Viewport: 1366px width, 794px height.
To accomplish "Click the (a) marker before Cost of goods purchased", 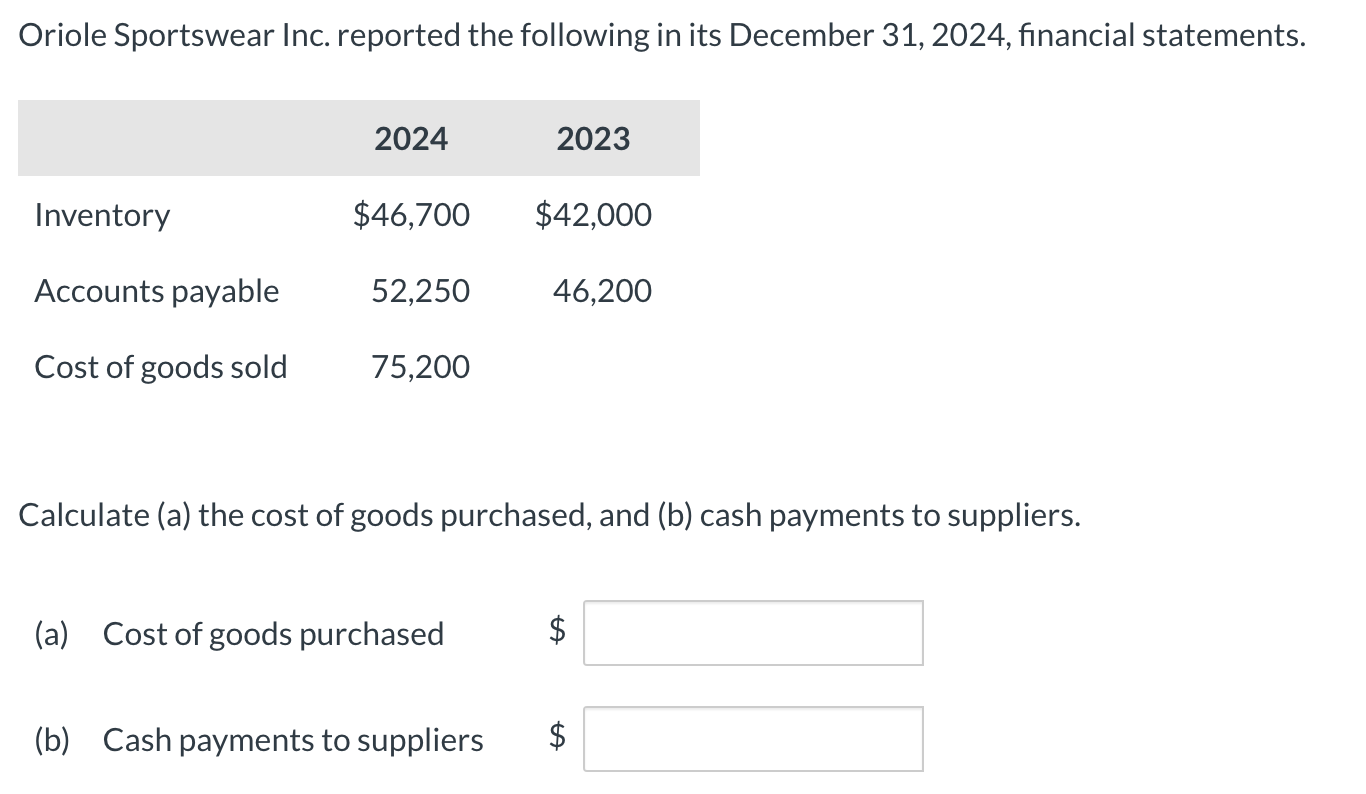I will point(51,634).
